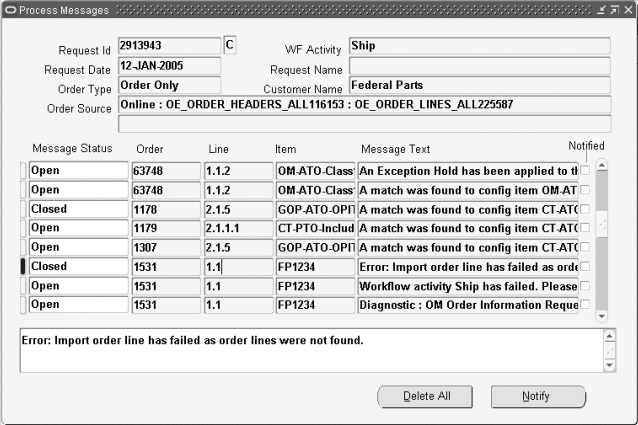Tick Notified checkbox for order 1178 row
Image resolution: width=638 pixels, height=425 pixels.
coord(585,209)
